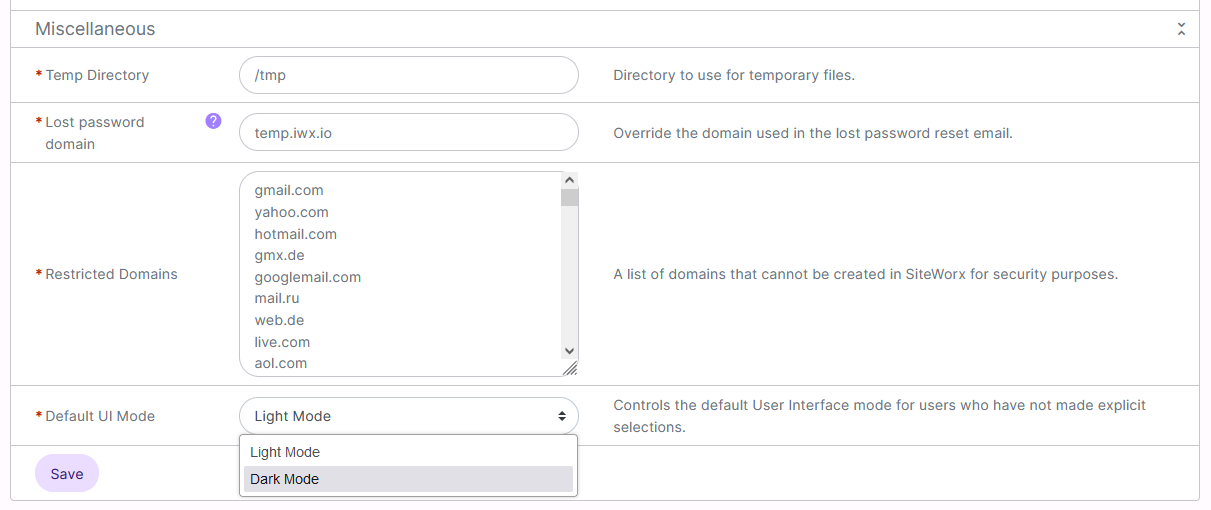Focus the Lost password domain field
The image size is (1211, 510).
click(408, 132)
